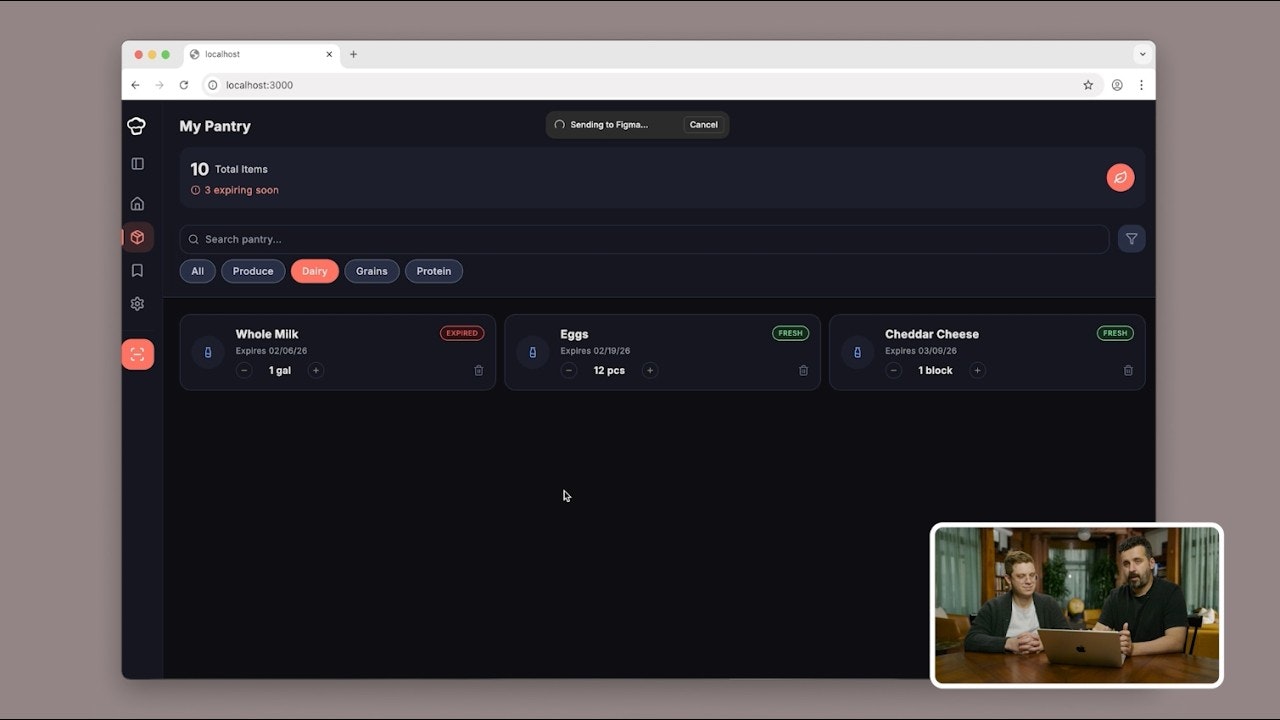Increase Whole Milk quantity
The width and height of the screenshot is (1280, 720).
pyautogui.click(x=316, y=370)
